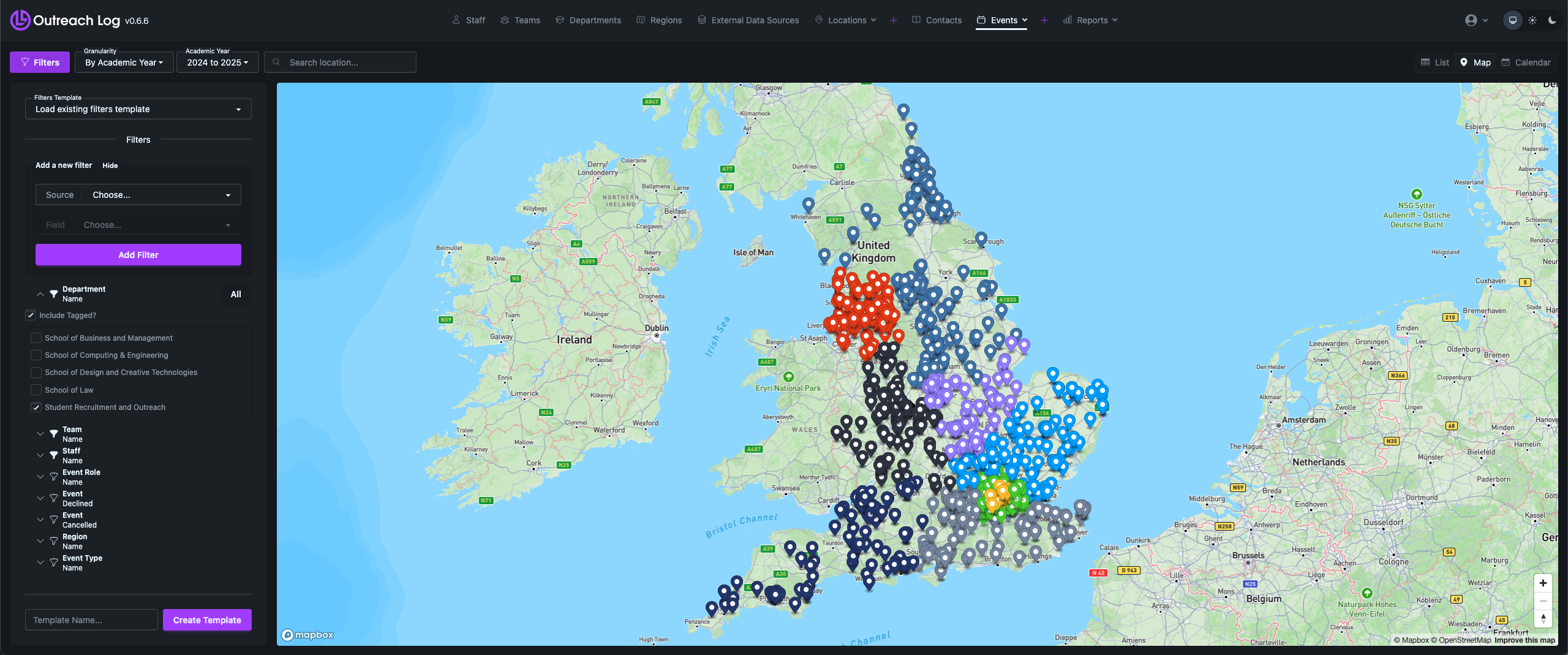1568x655 pixels.
Task: Switch to light theme sun icon
Action: coord(1532,20)
